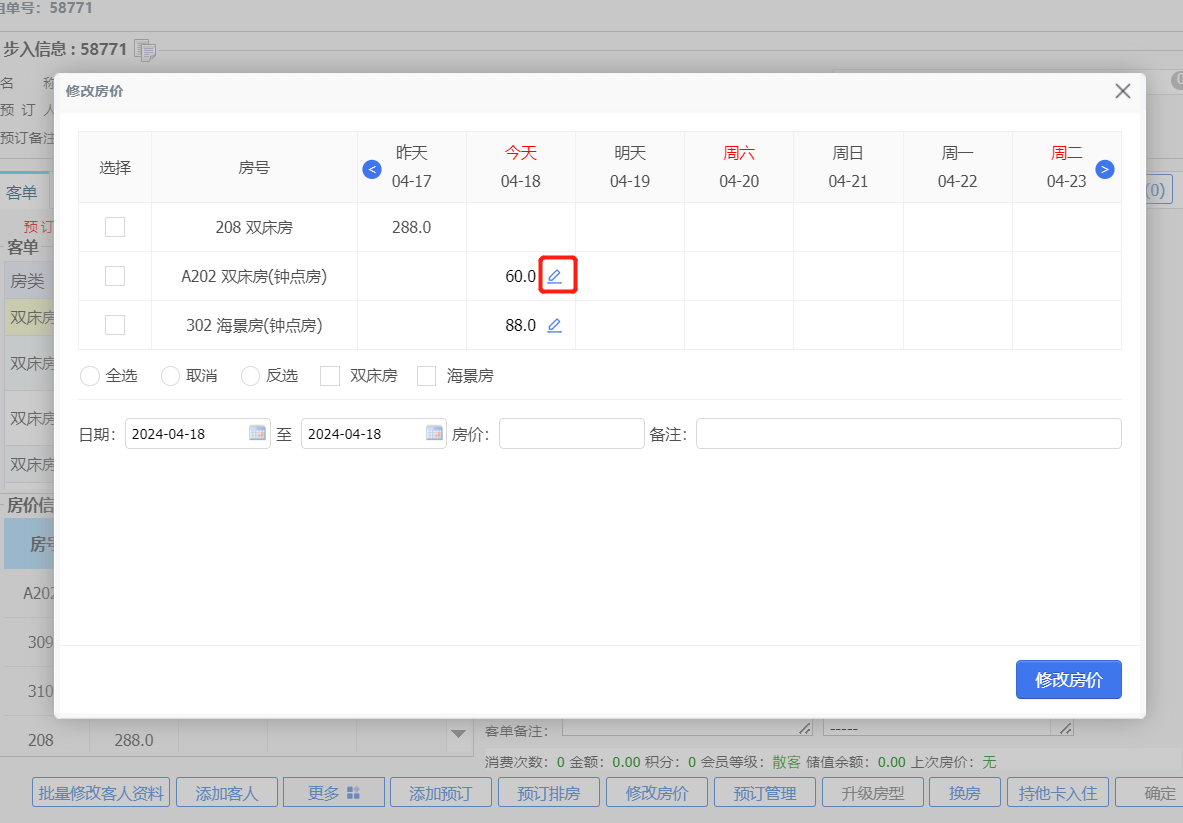Click the start date field 2024-04-18
This screenshot has height=823, width=1183.
click(198, 434)
